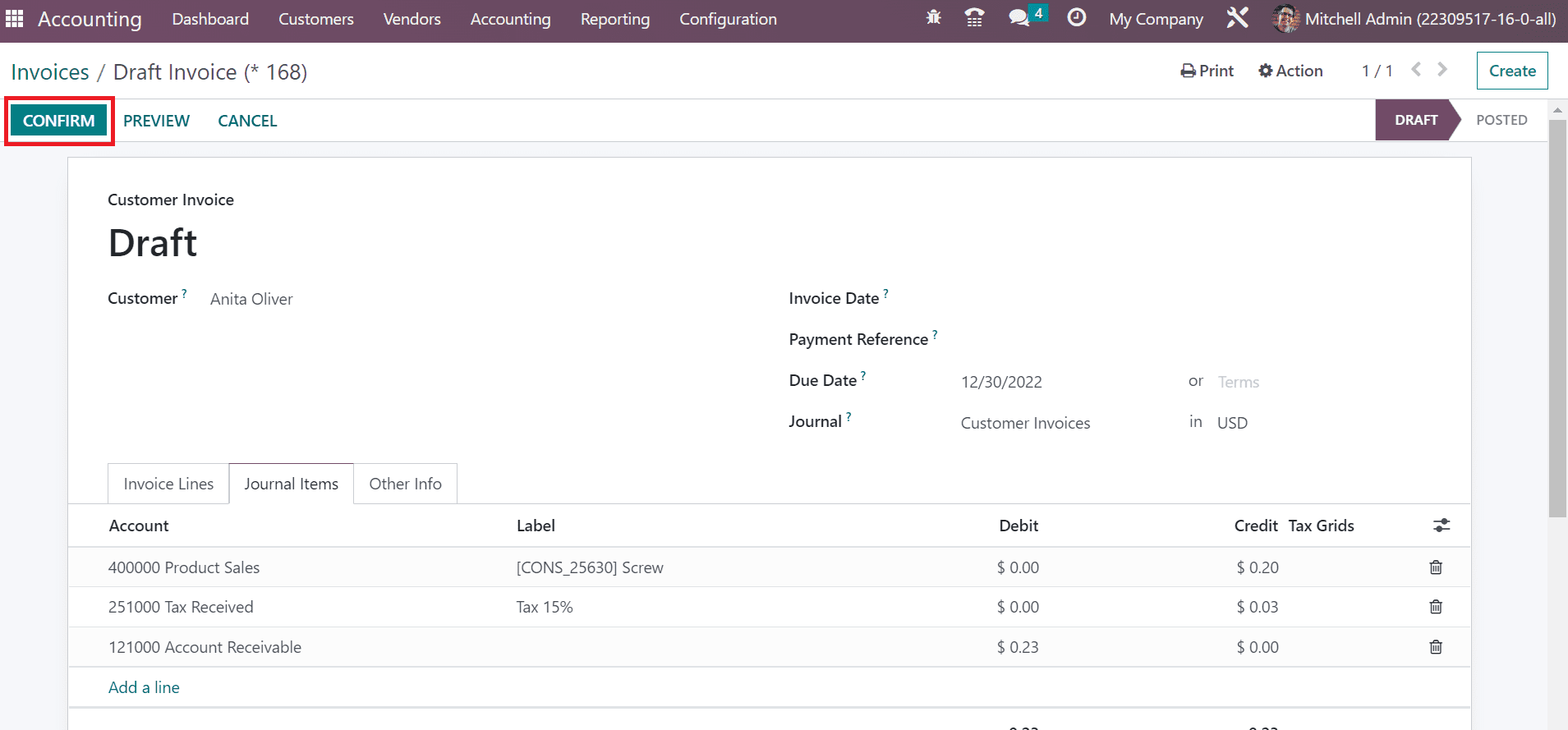Sort by Credit column header
1568x730 pixels.
[1256, 526]
